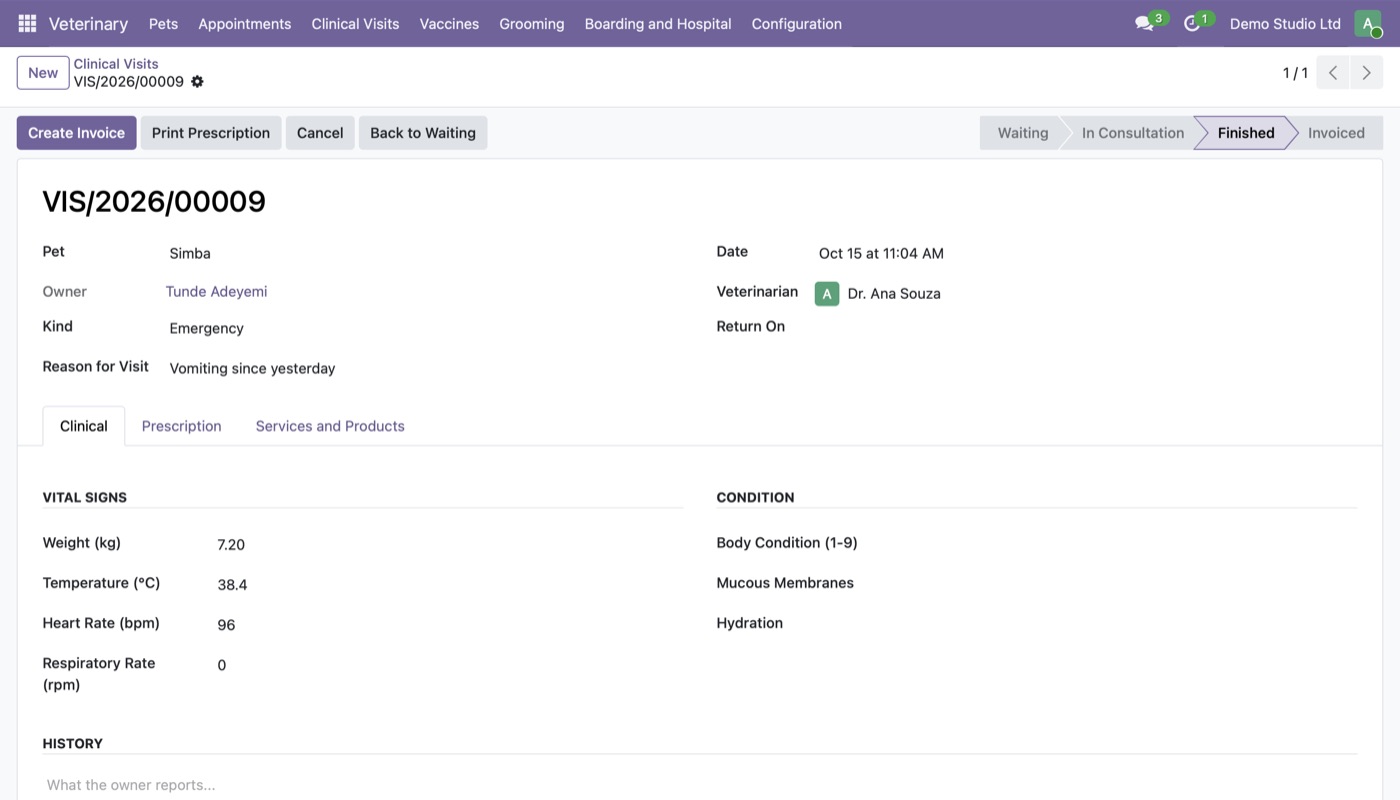
Task: Click Back to Waiting button
Action: tap(423, 133)
